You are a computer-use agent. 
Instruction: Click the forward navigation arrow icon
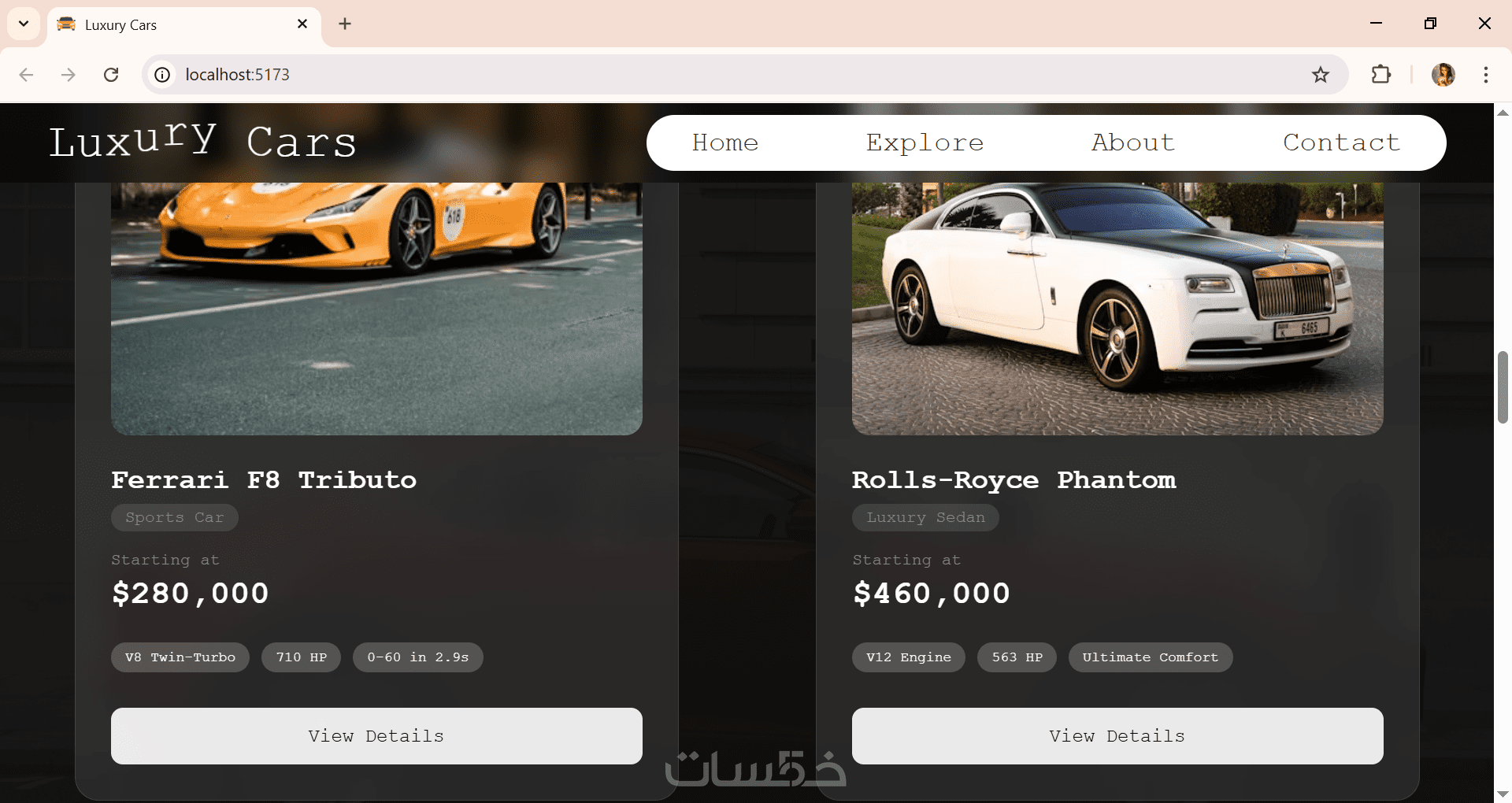click(x=69, y=75)
